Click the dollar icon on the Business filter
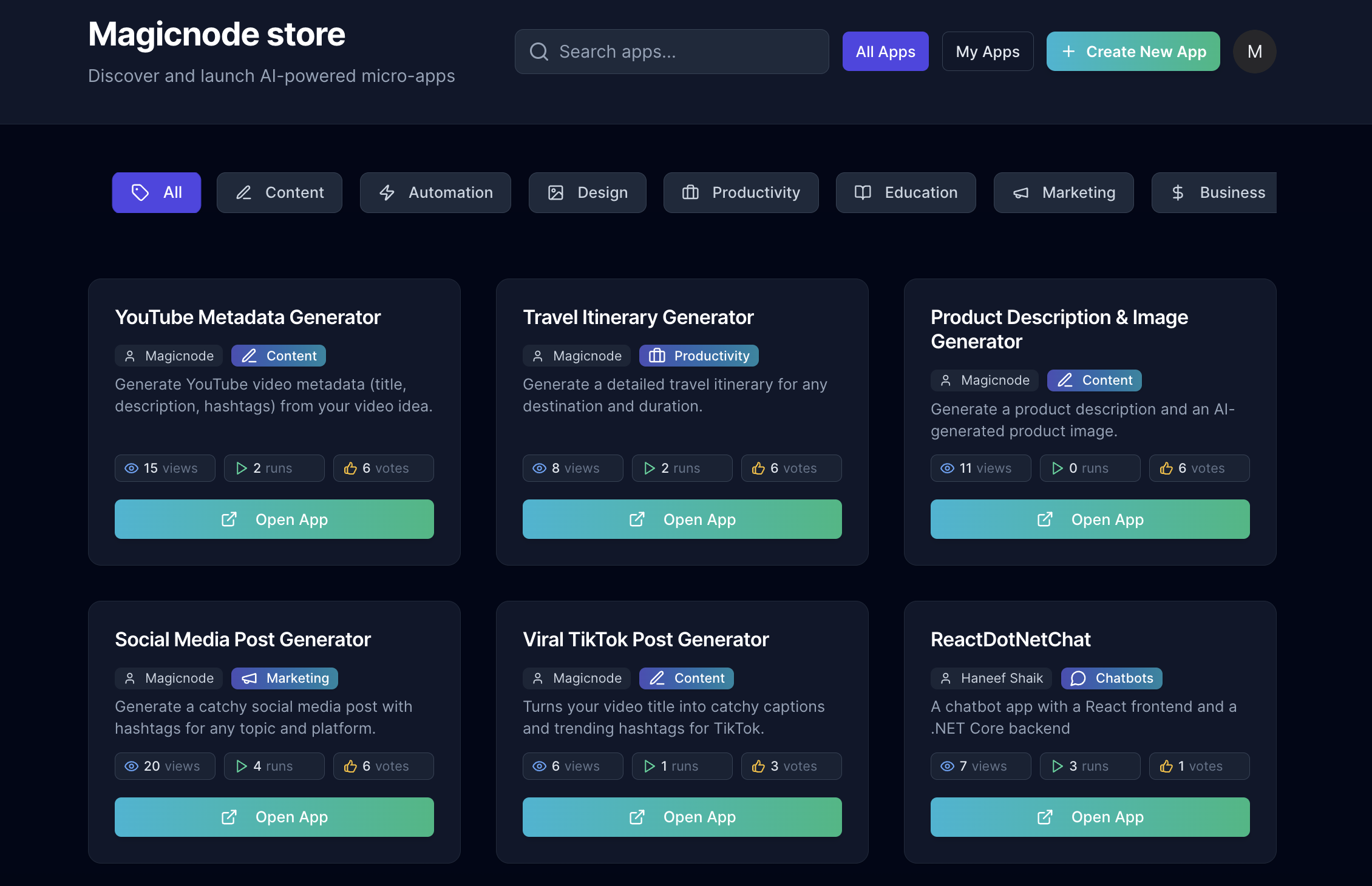The image size is (1372, 886). (x=1178, y=192)
